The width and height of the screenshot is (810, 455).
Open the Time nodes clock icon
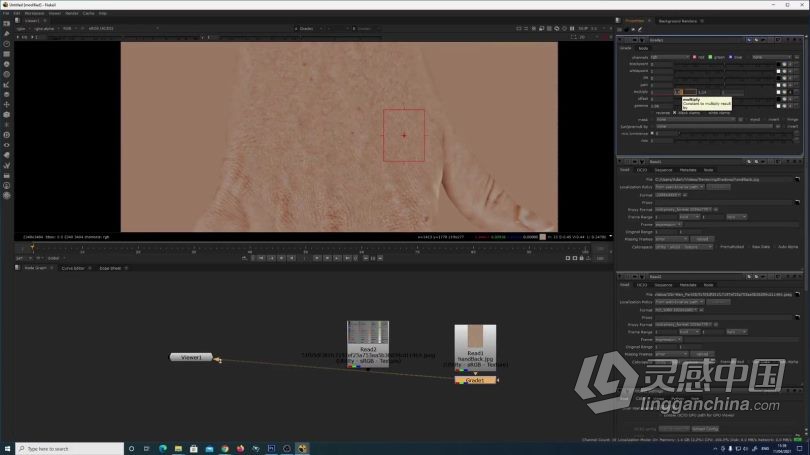pos(7,44)
